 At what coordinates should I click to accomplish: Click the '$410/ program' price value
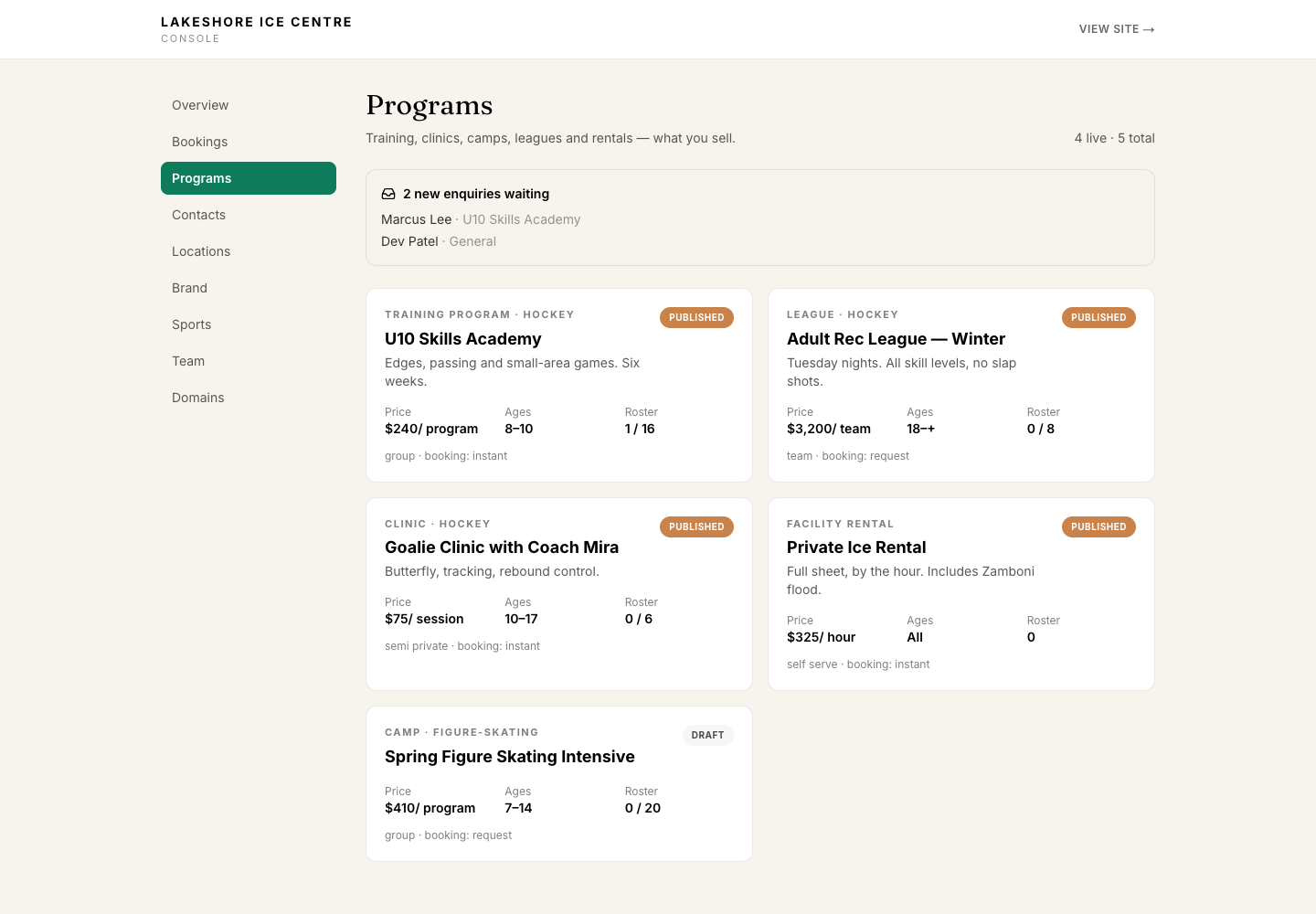point(430,808)
